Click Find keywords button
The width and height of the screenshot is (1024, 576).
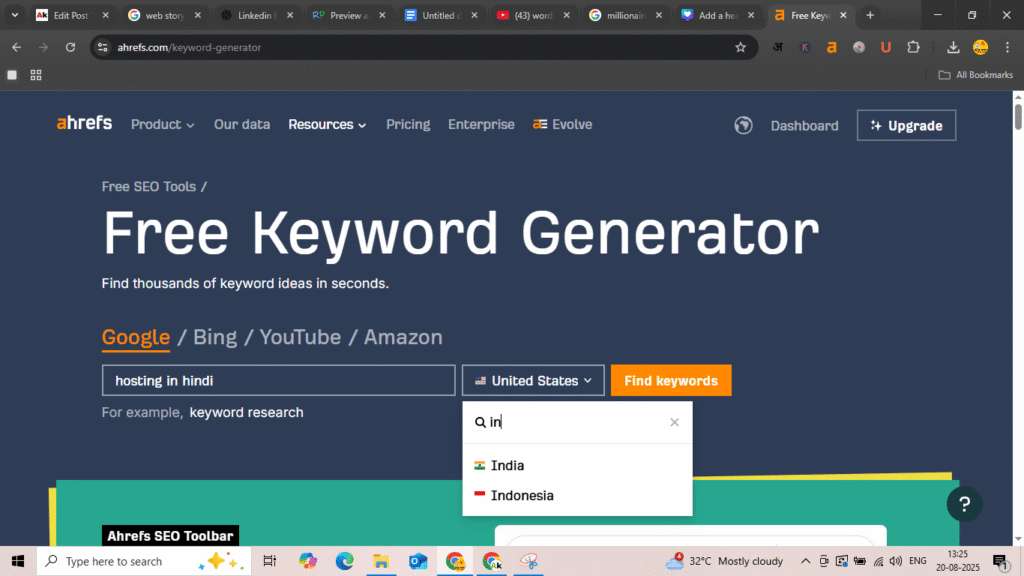(671, 381)
